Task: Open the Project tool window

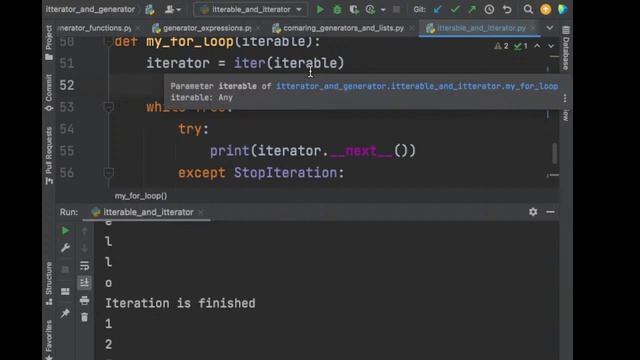Action: (x=49, y=42)
